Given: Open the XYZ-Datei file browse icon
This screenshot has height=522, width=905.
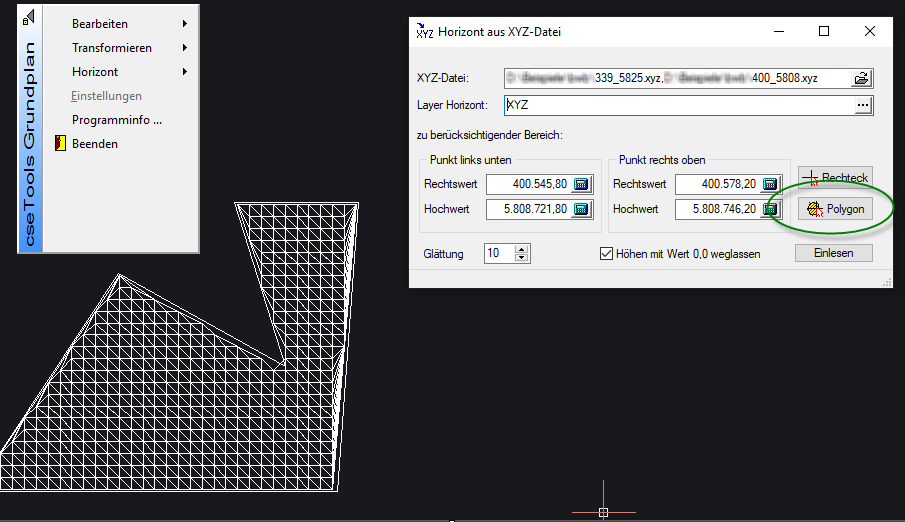Looking at the screenshot, I should [x=862, y=78].
